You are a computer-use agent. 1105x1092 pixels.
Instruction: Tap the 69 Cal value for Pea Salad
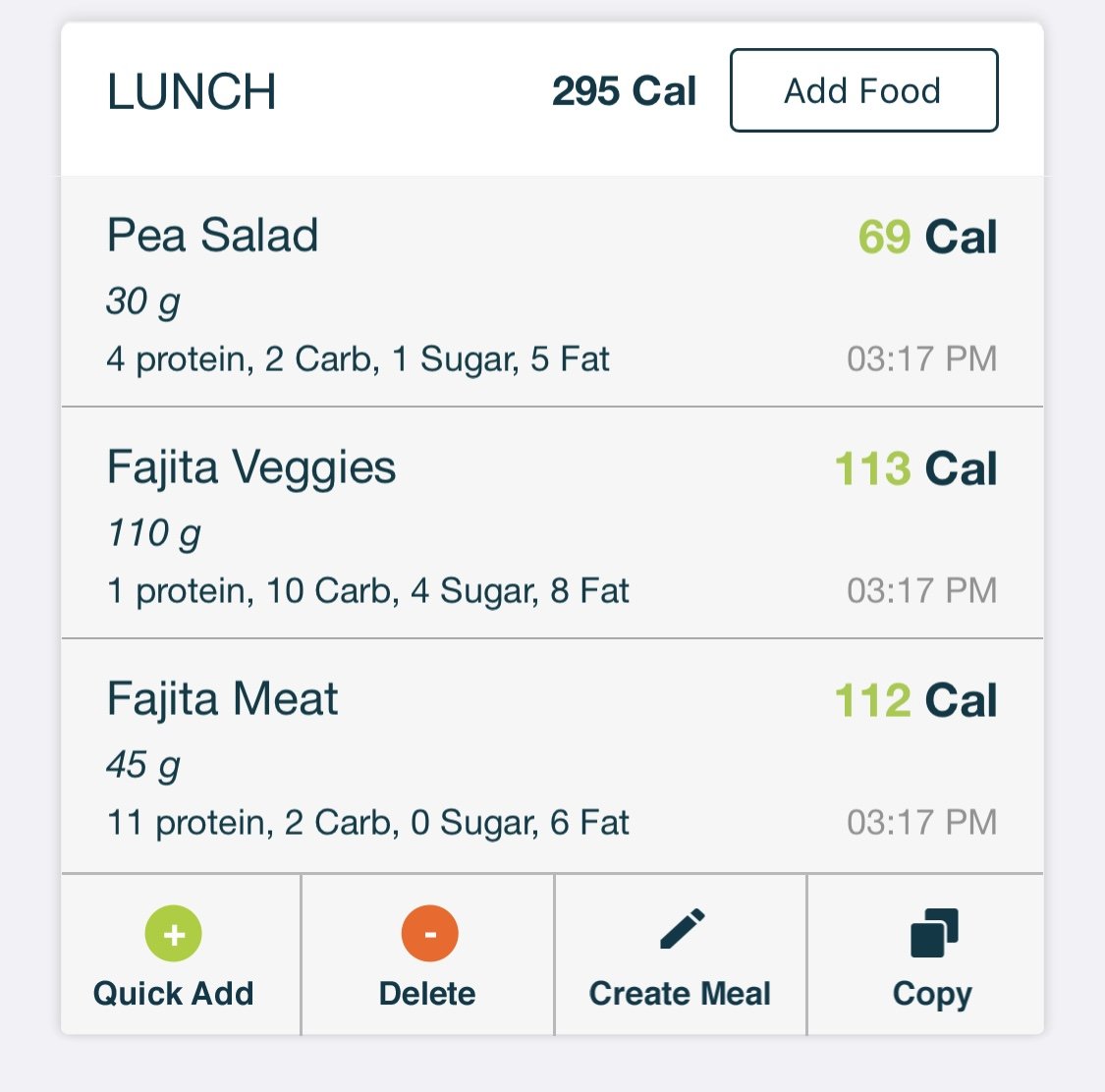(927, 236)
